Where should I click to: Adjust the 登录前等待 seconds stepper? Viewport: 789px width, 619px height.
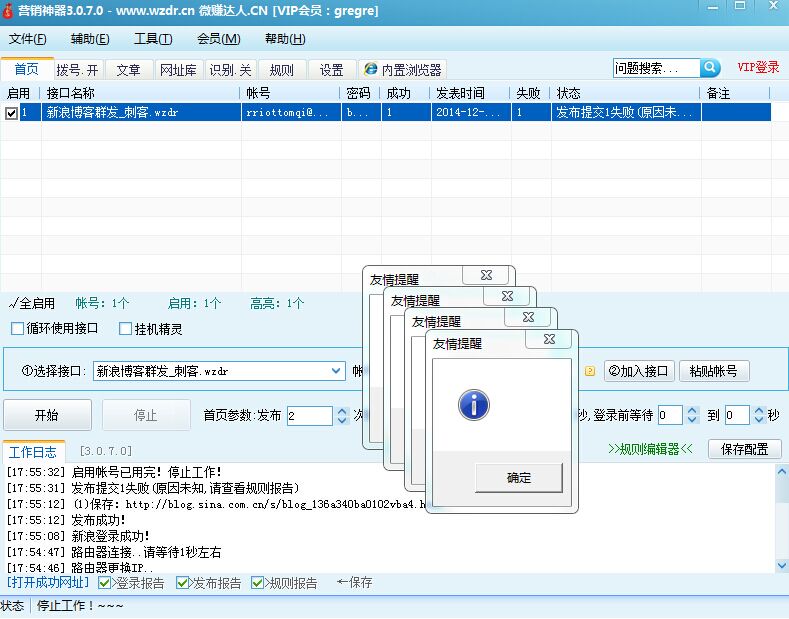click(692, 415)
